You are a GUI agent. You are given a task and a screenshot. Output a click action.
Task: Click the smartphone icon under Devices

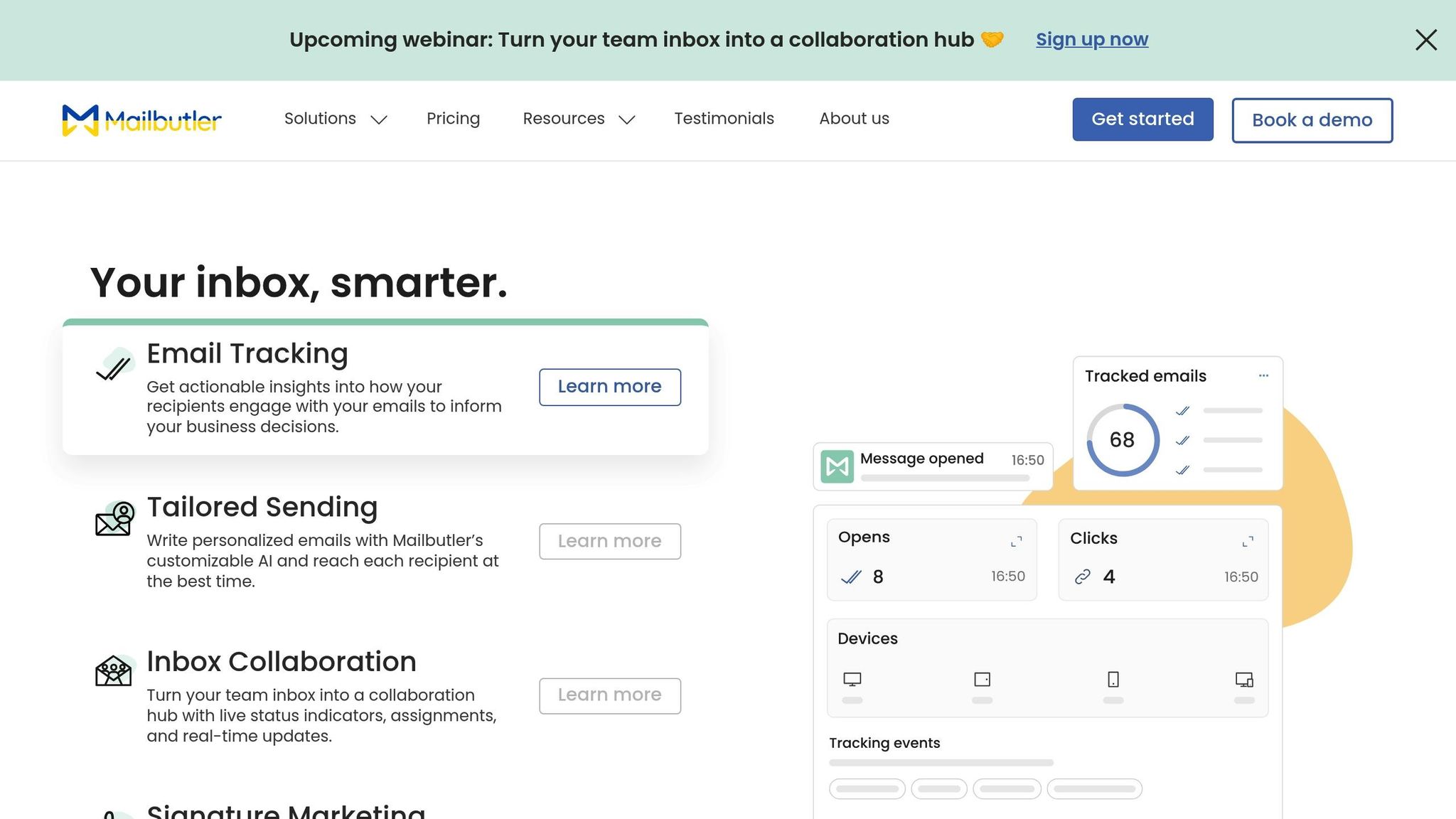pyautogui.click(x=1113, y=680)
